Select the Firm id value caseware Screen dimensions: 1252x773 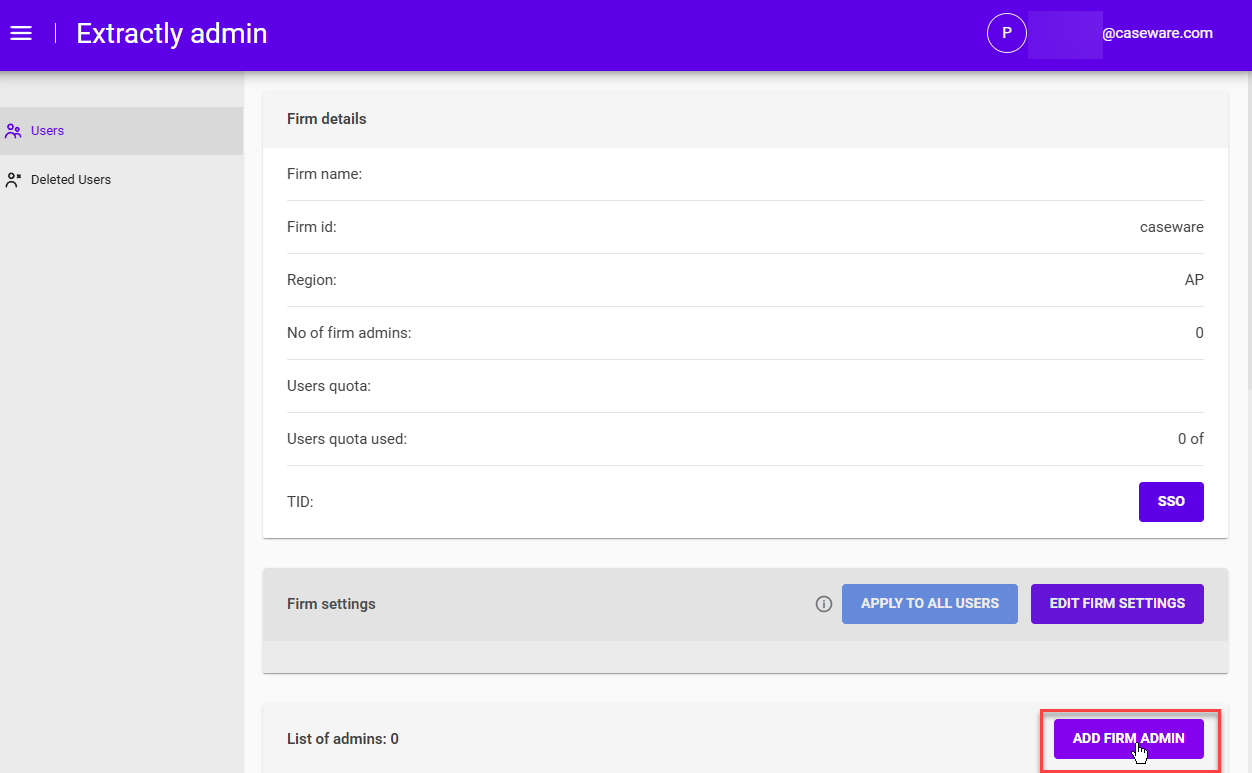pyautogui.click(x=1171, y=227)
